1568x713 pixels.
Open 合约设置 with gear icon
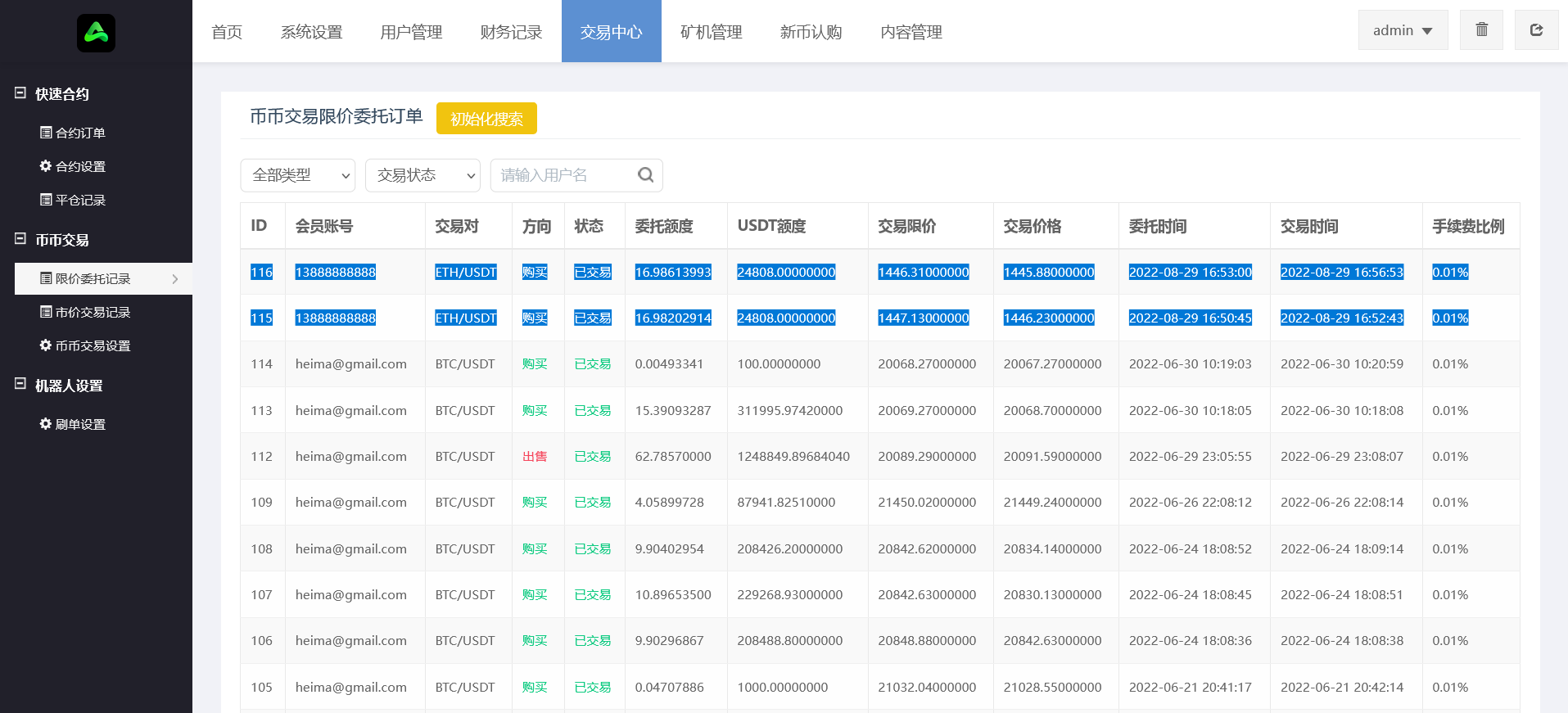73,166
